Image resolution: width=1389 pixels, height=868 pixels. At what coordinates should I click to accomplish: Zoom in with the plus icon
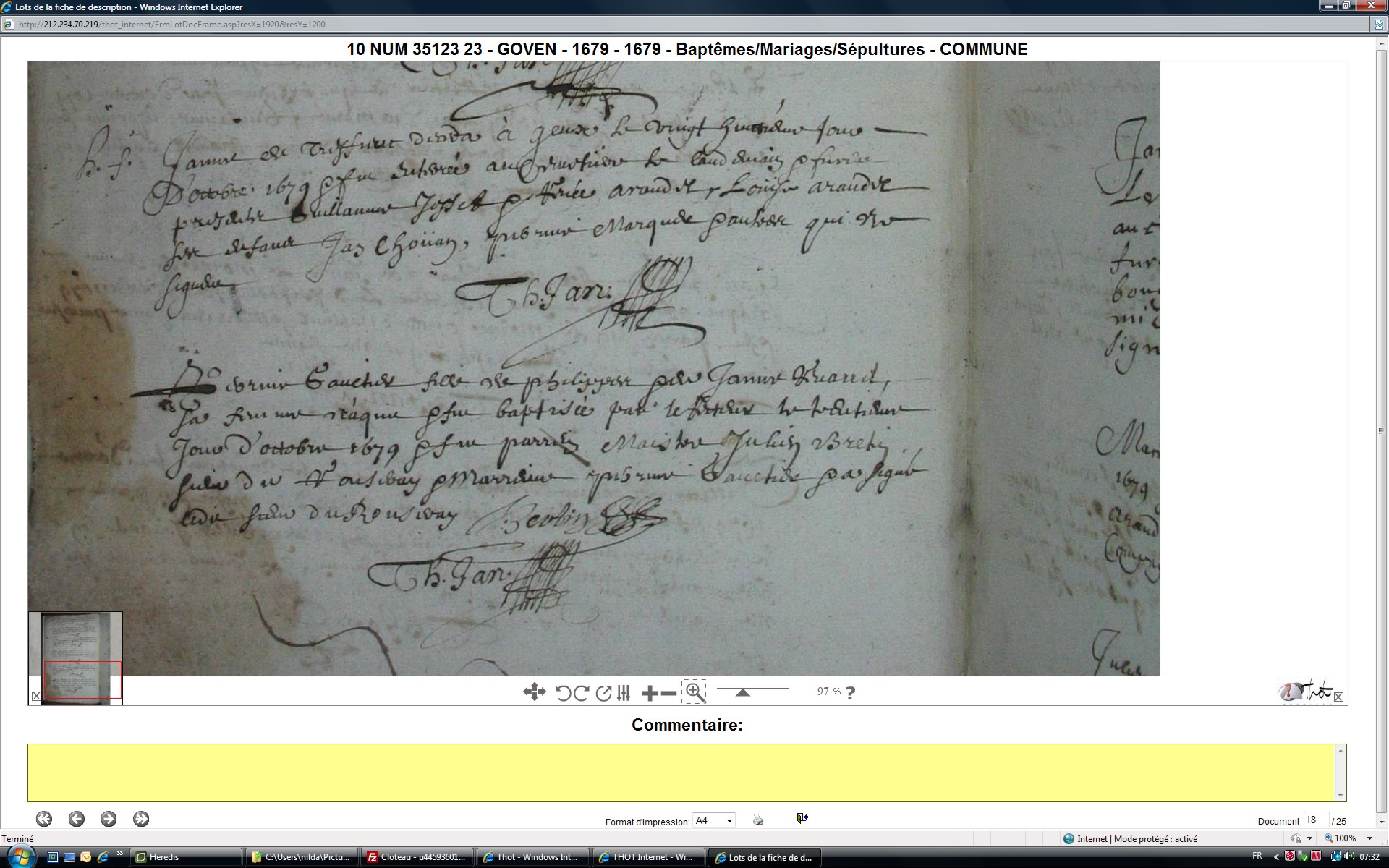649,693
